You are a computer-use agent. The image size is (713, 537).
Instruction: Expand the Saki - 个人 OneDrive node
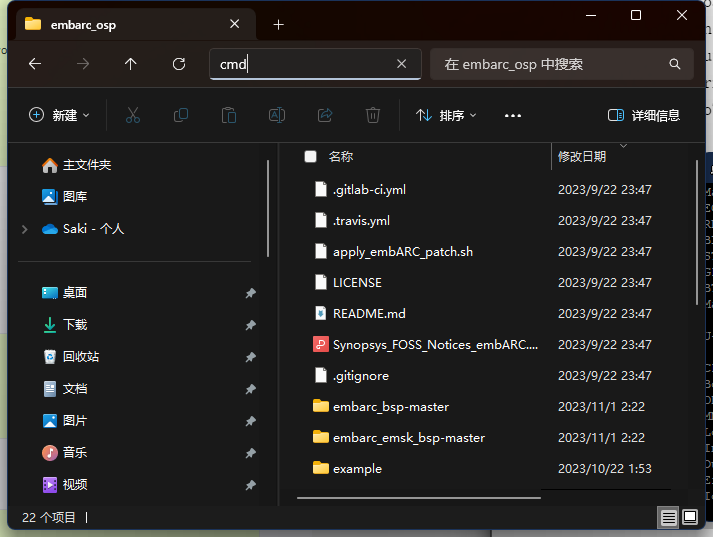point(24,229)
